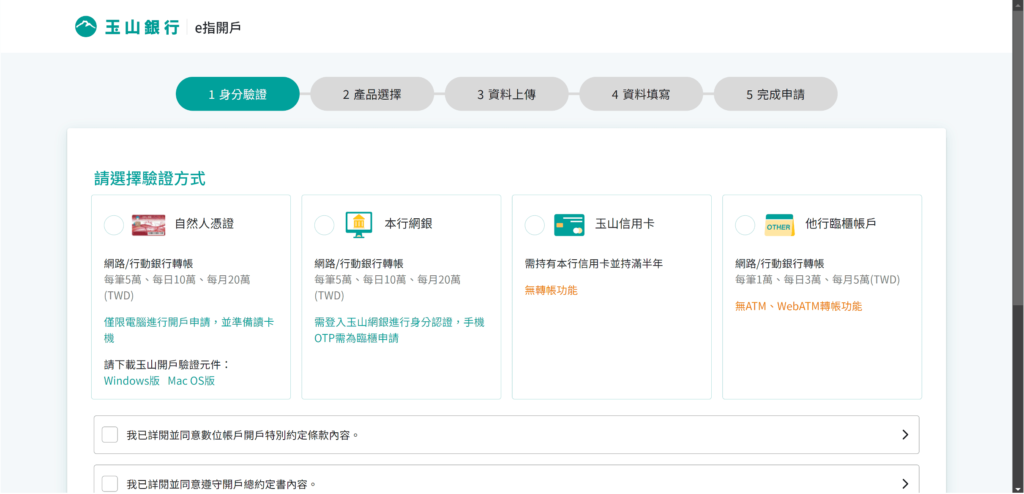Select the 自然人憑證 radio button
The width and height of the screenshot is (1024, 494).
(x=114, y=225)
